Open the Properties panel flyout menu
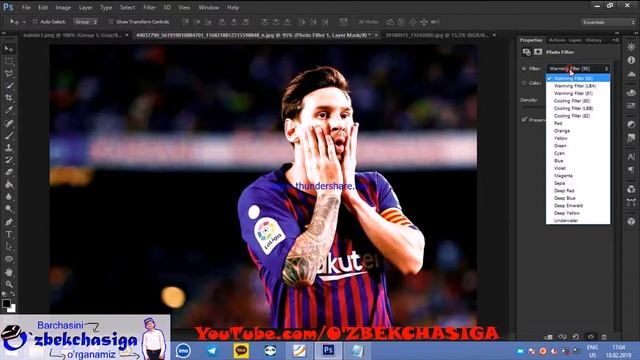 coord(615,40)
